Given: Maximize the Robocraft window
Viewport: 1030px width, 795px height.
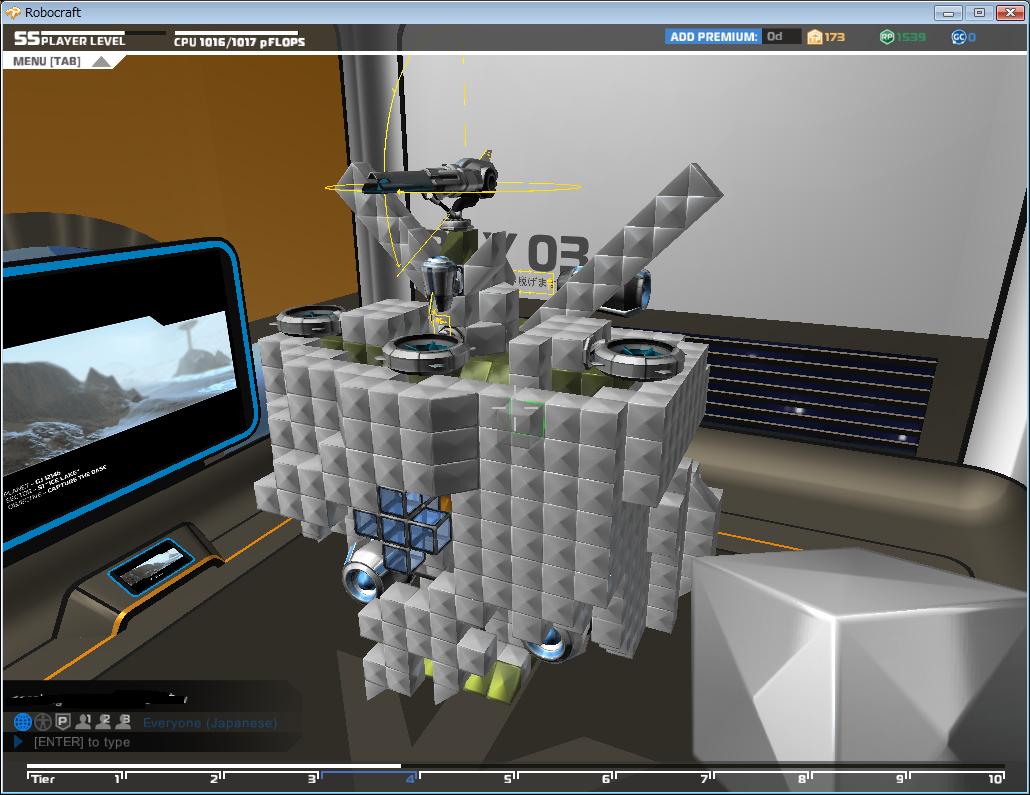Looking at the screenshot, I should pos(979,12).
